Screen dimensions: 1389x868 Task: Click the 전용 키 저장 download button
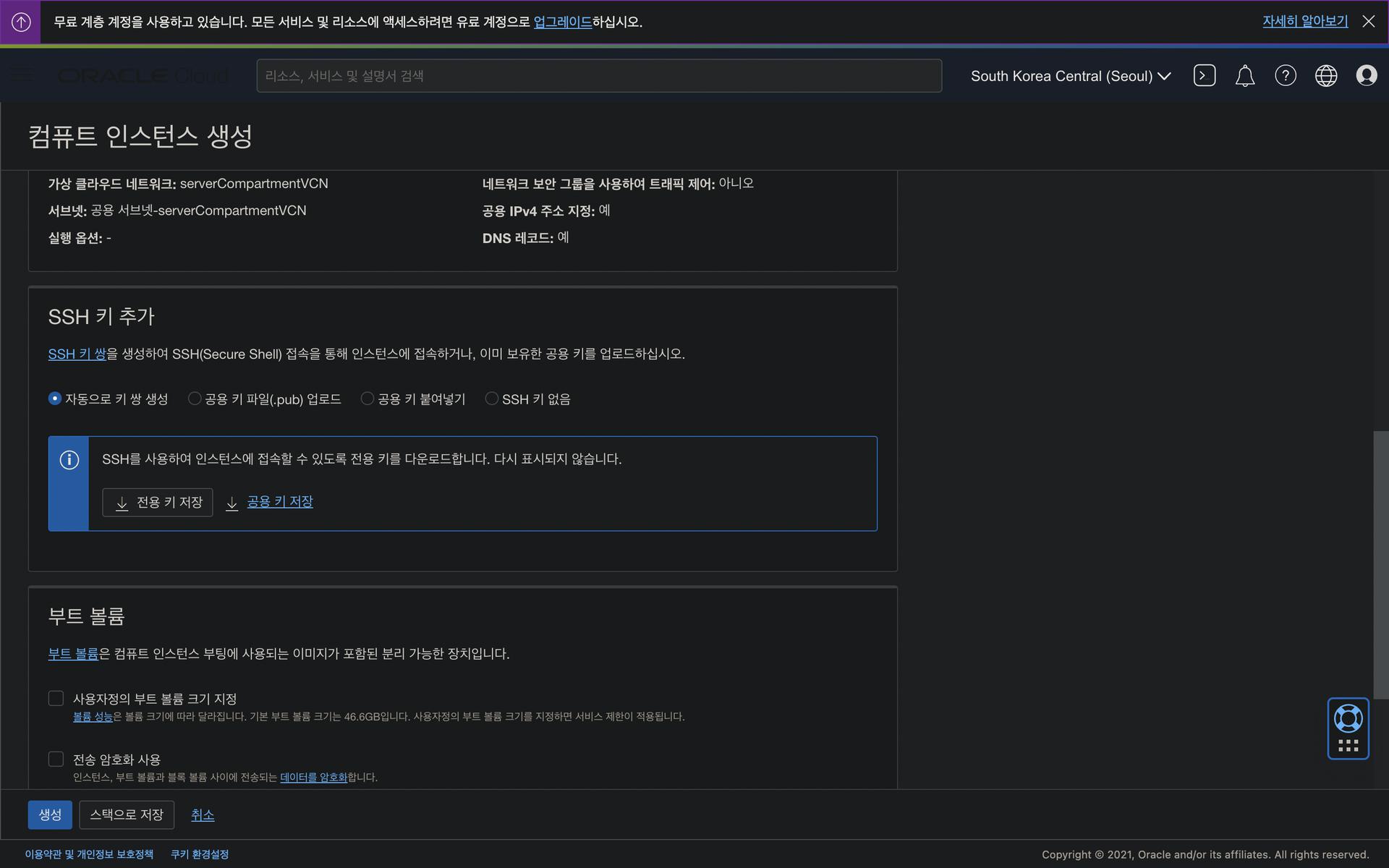158,503
